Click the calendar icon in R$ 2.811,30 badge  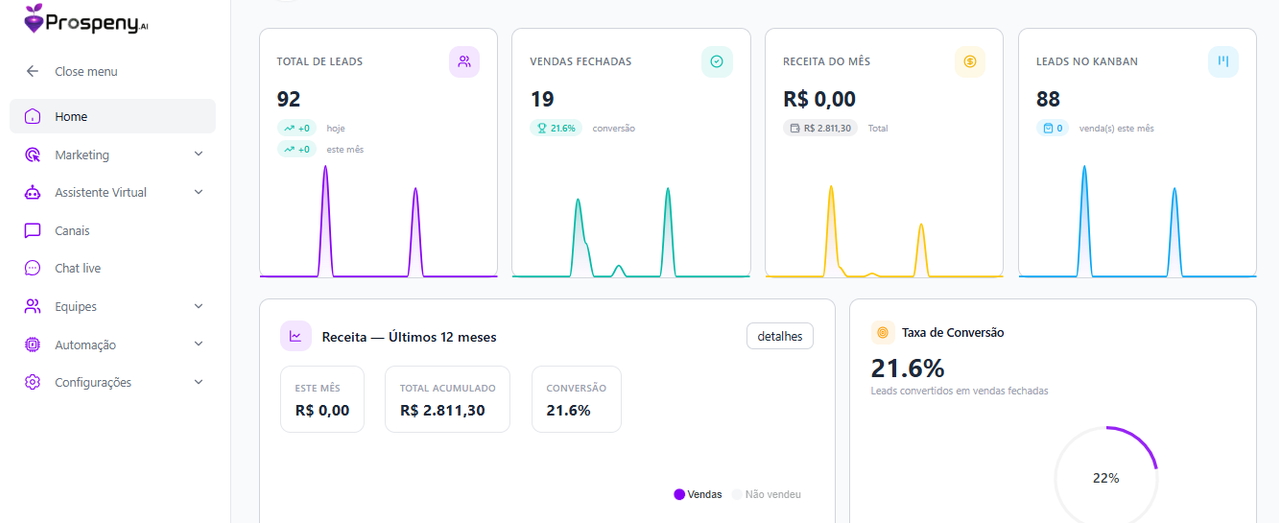coord(795,128)
